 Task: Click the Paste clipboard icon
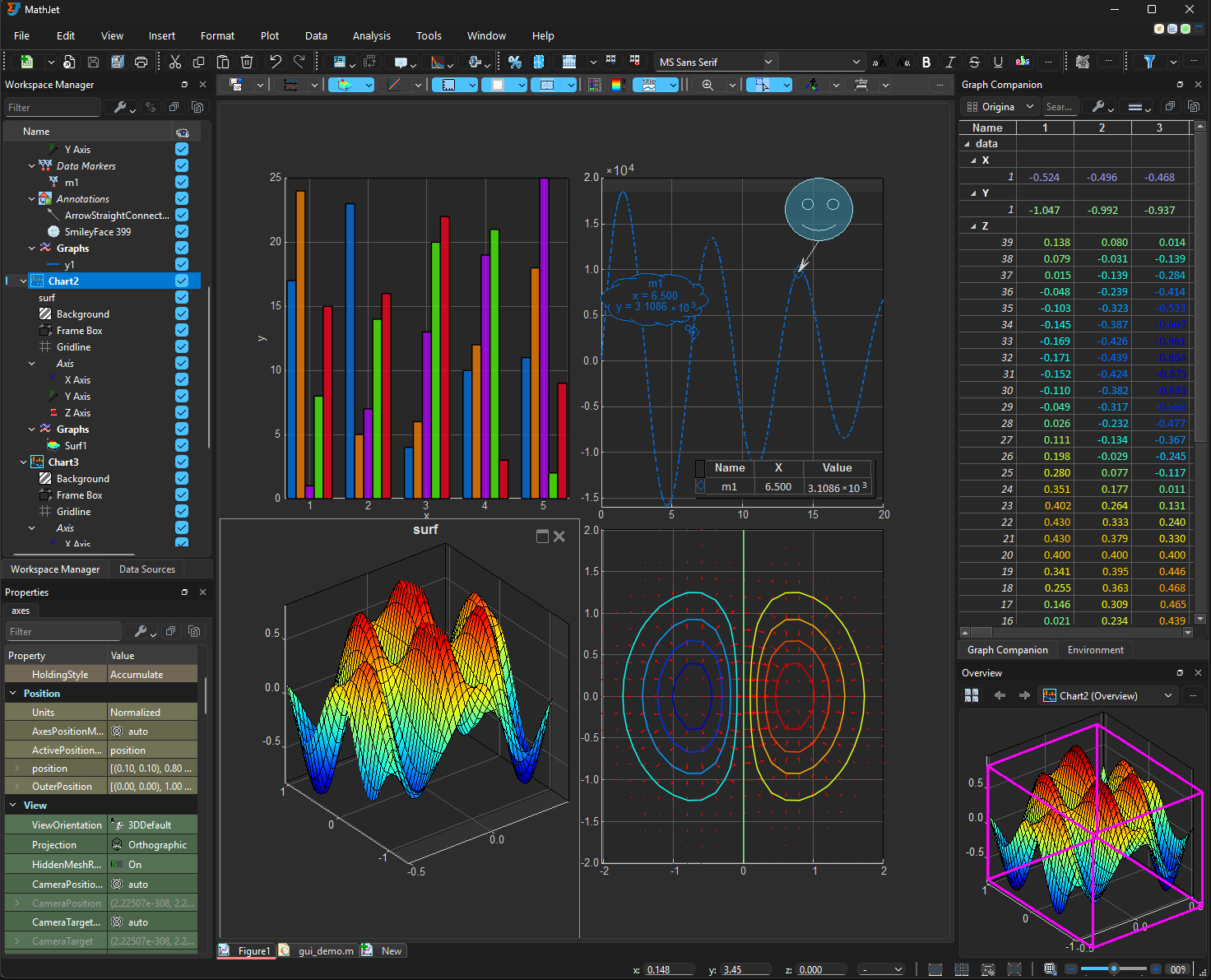(x=223, y=62)
